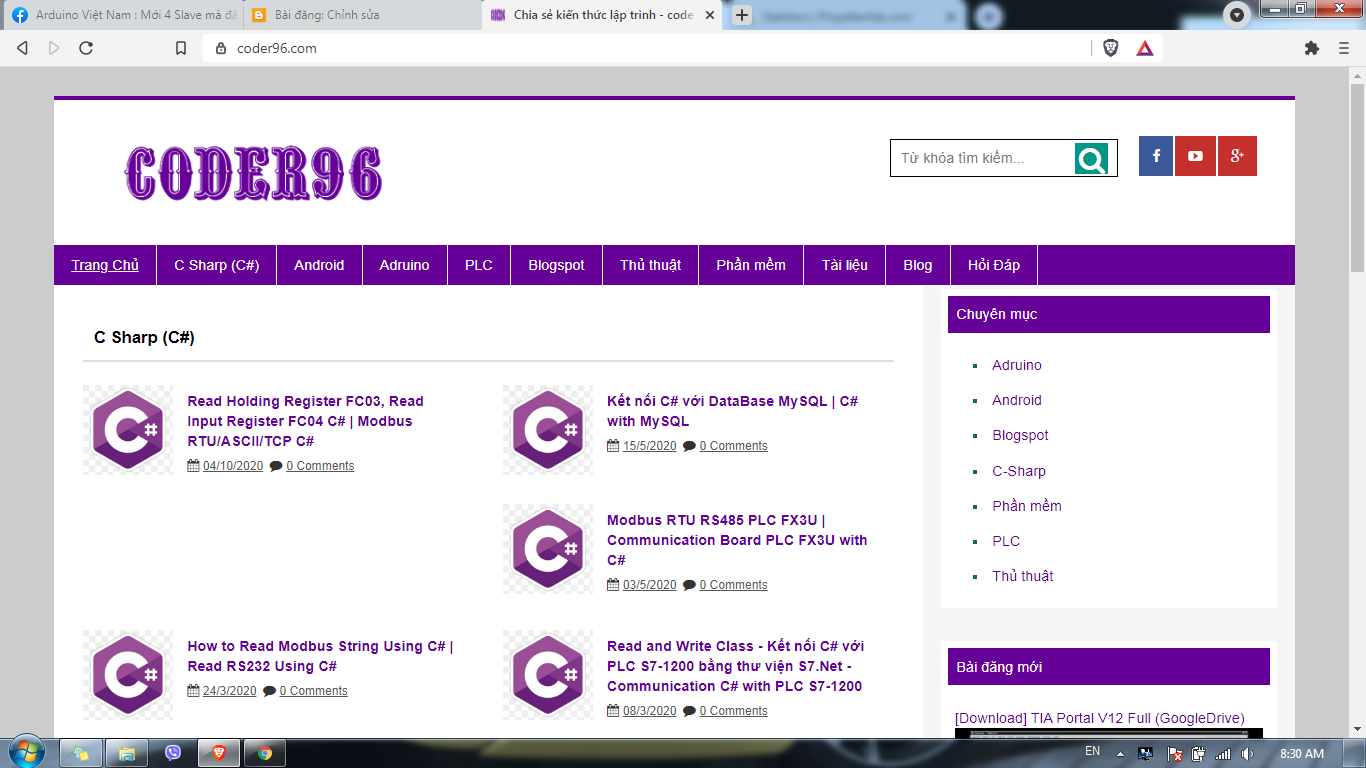The height and width of the screenshot is (768, 1366).
Task: Click the 04/10/2020 date link
Action: 233,466
